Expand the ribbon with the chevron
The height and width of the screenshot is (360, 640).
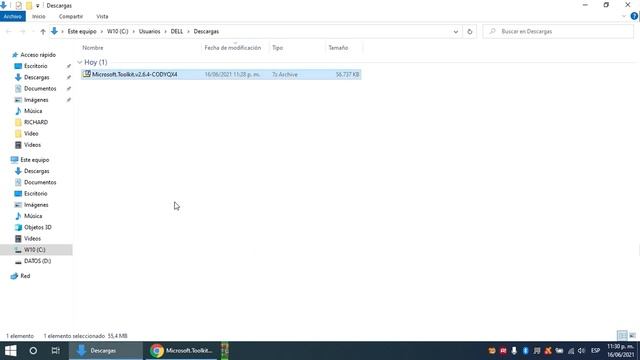coord(623,16)
